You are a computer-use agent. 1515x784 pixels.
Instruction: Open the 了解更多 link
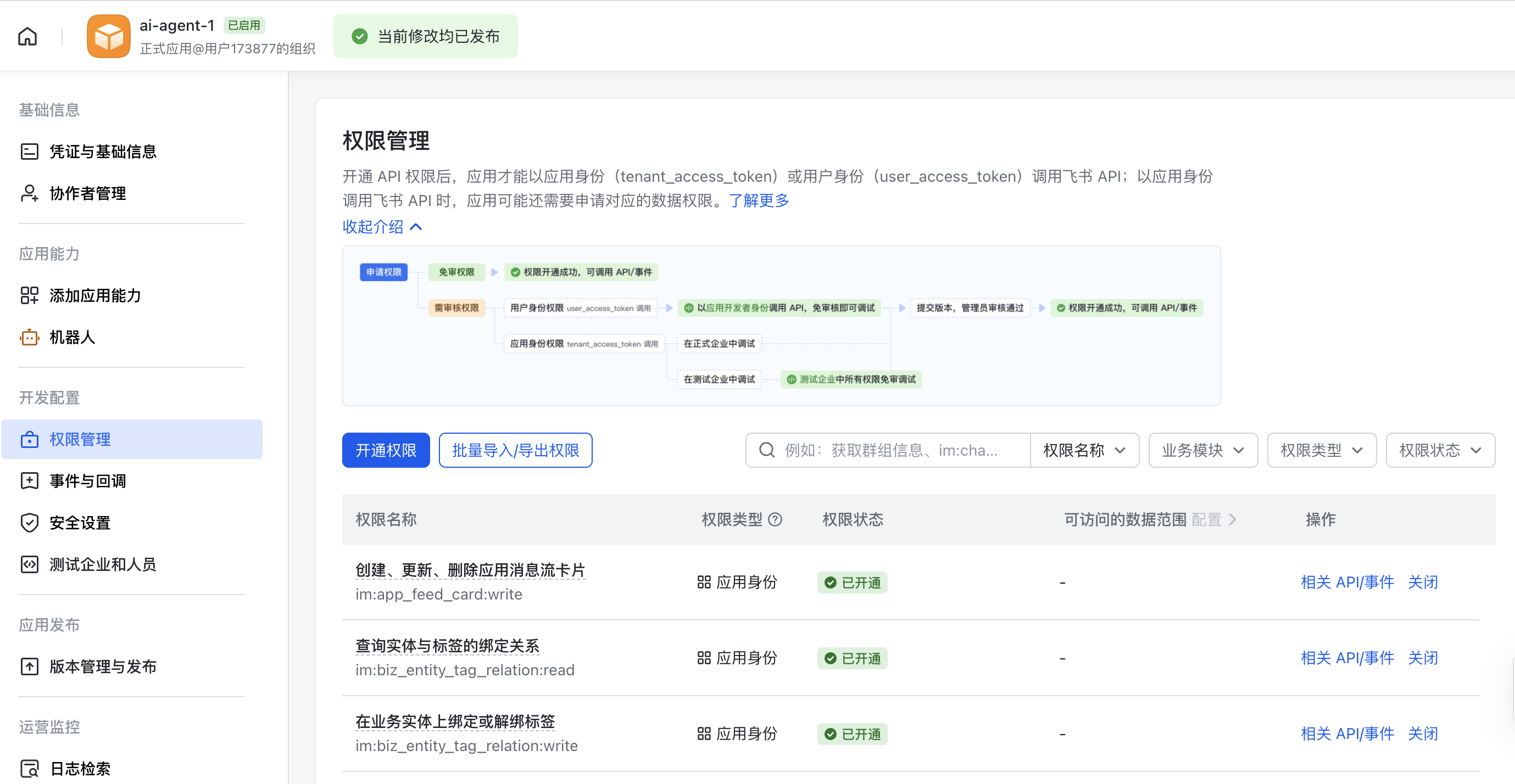coord(759,201)
